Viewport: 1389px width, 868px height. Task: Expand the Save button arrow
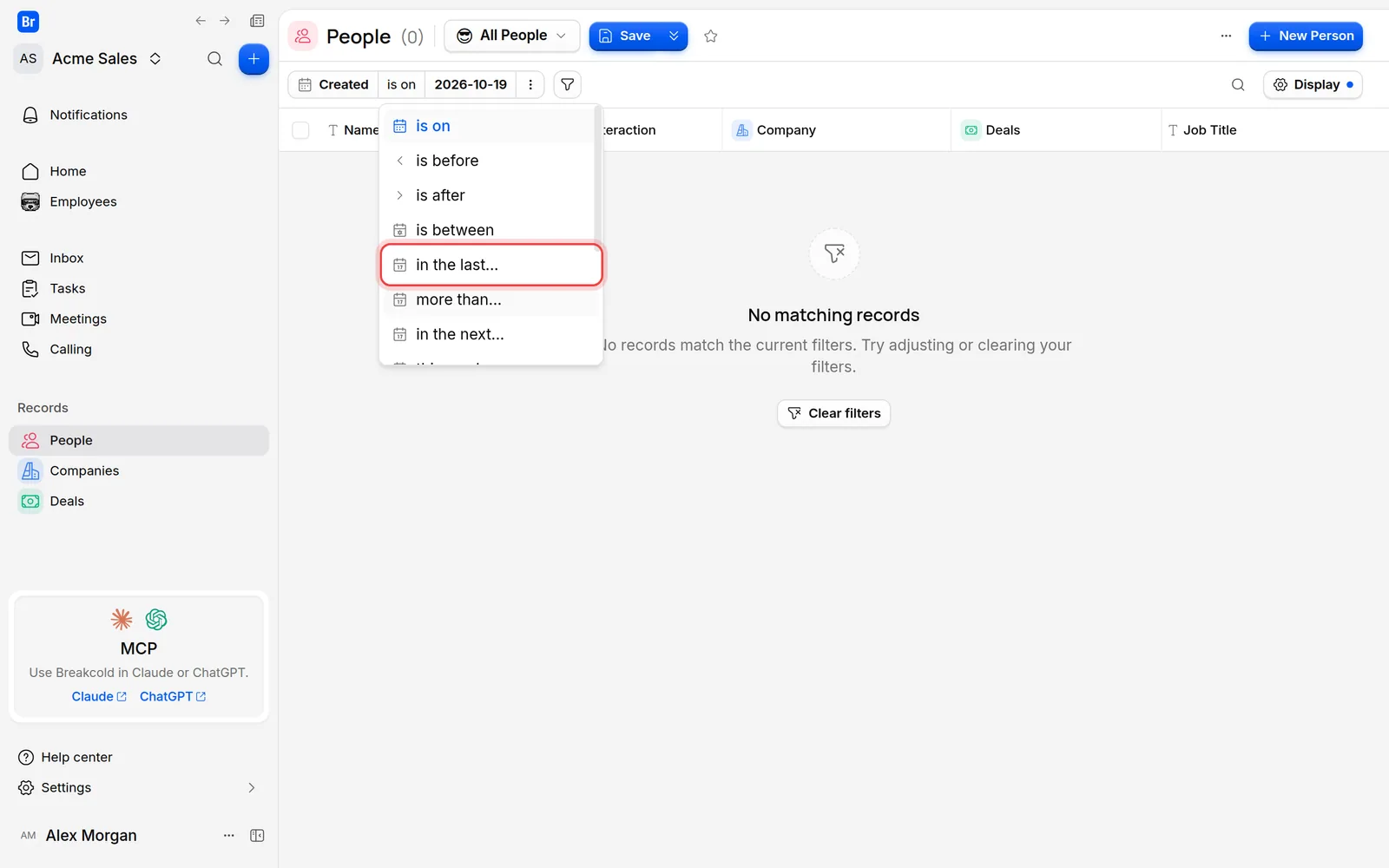pyautogui.click(x=674, y=36)
